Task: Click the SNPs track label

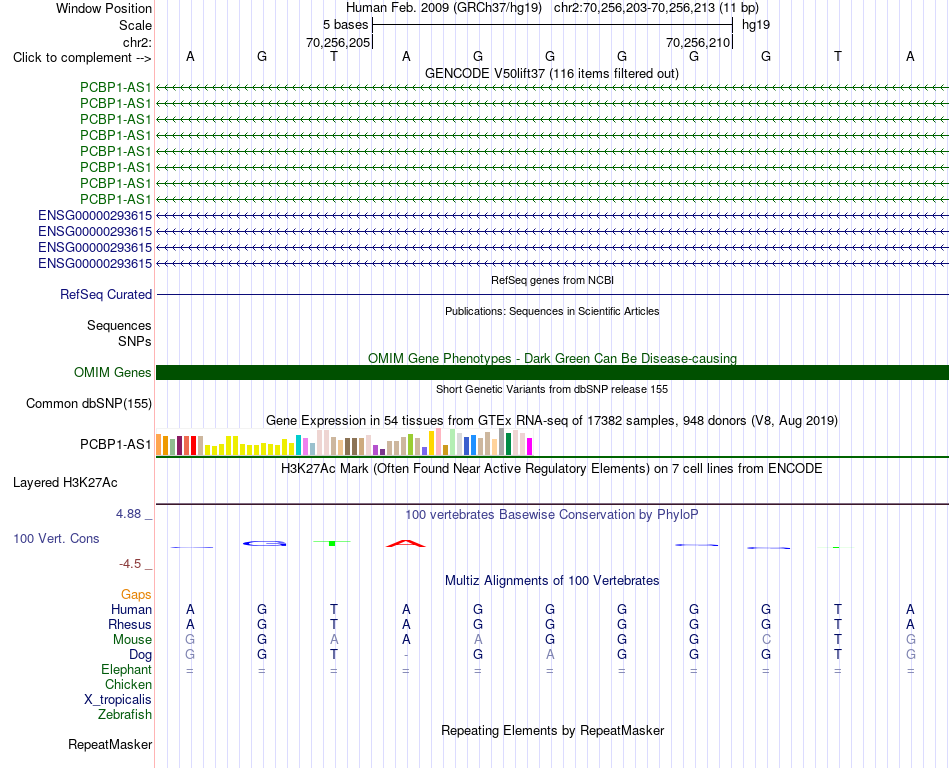Action: click(x=135, y=342)
